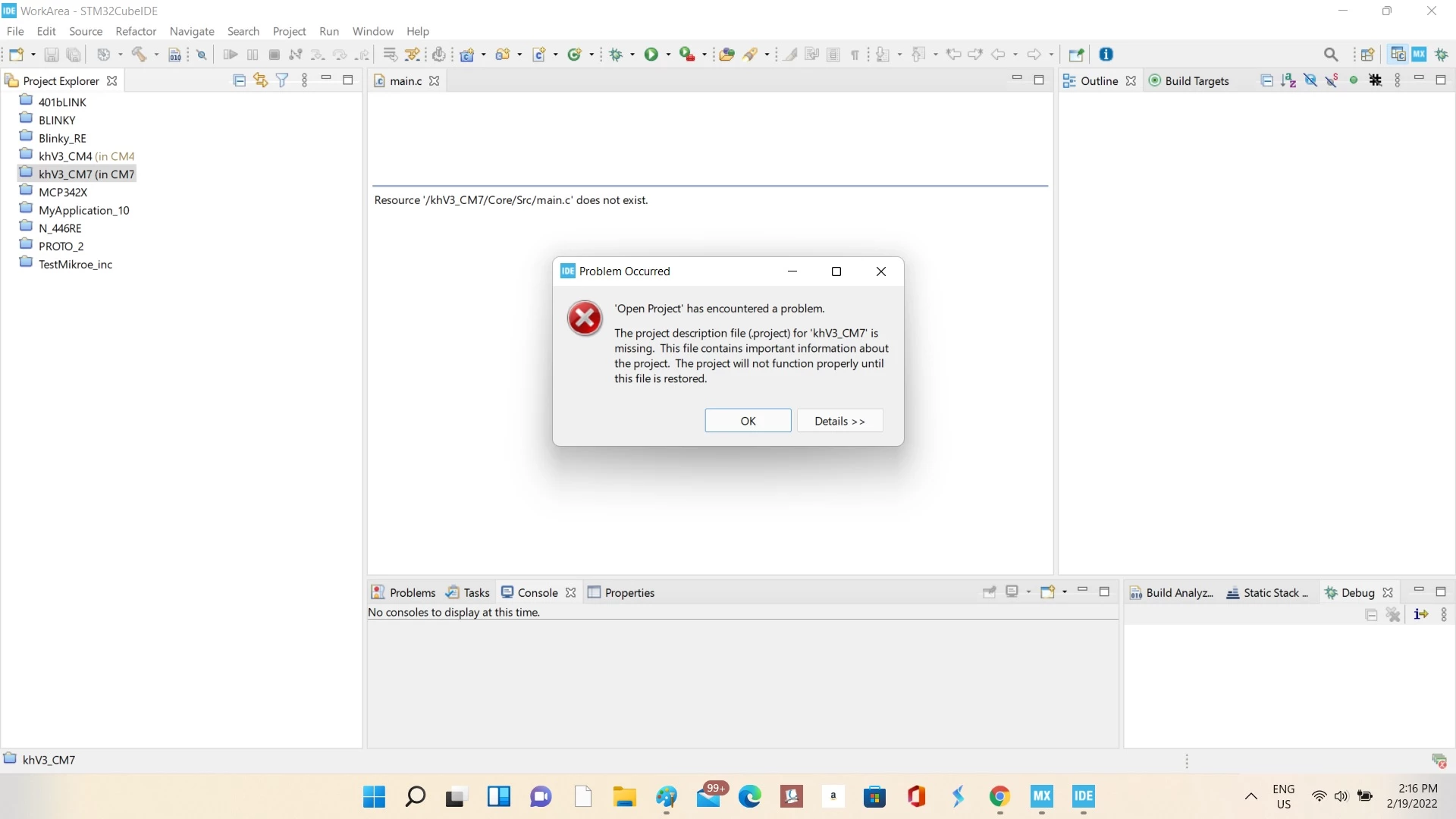This screenshot has width=1456, height=819.
Task: Click the Open Perspective icon
Action: [1367, 55]
